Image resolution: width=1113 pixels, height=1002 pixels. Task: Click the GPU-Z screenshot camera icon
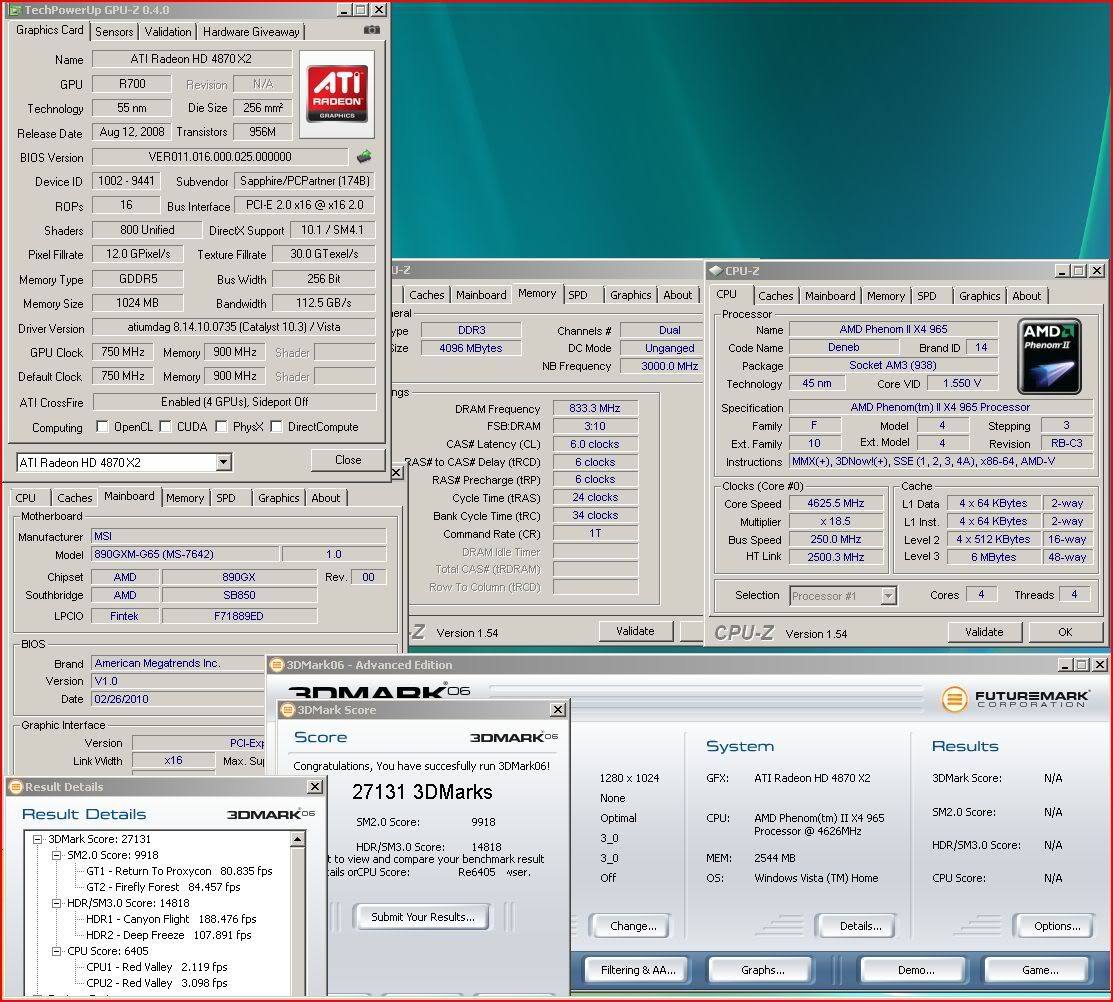point(372,31)
